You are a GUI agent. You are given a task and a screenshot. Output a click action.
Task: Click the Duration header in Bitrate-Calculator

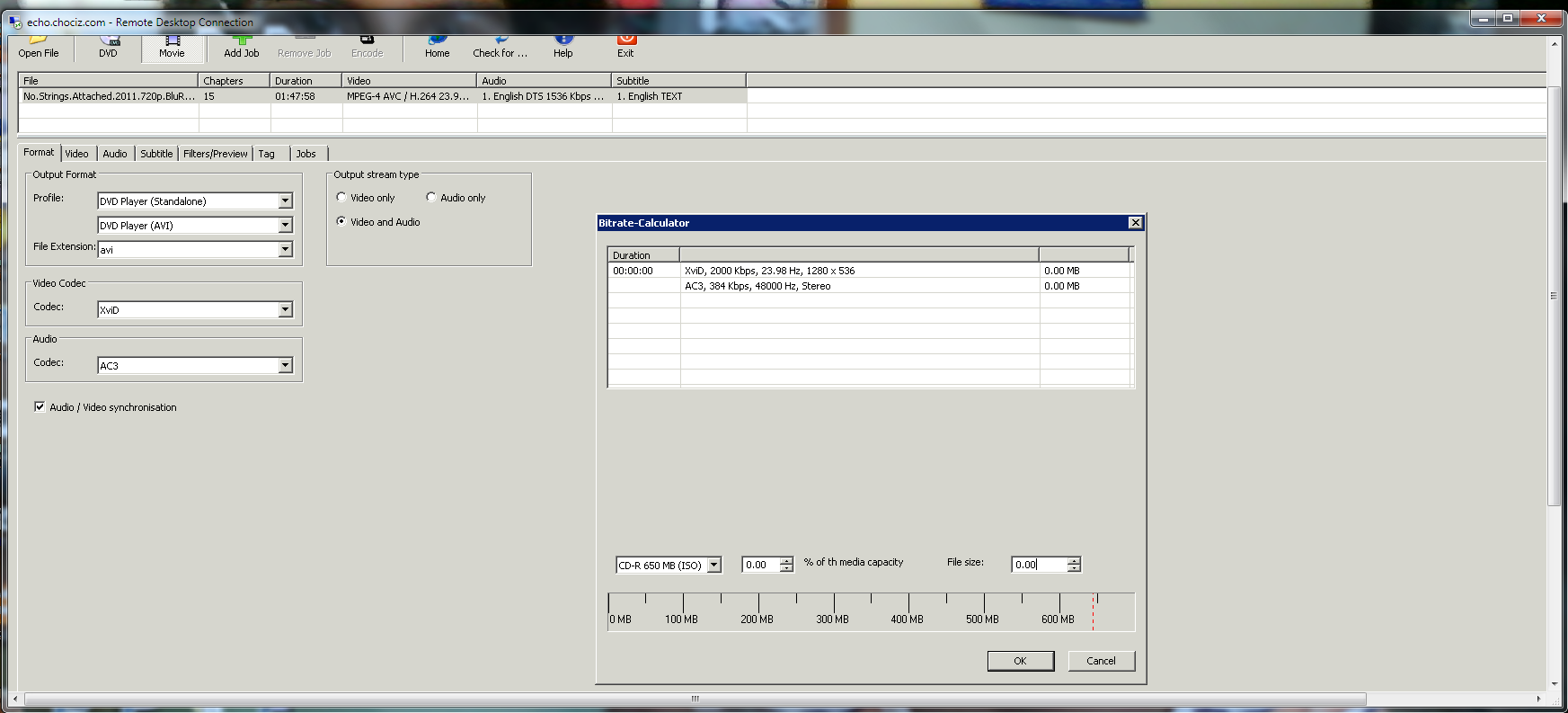coord(644,254)
